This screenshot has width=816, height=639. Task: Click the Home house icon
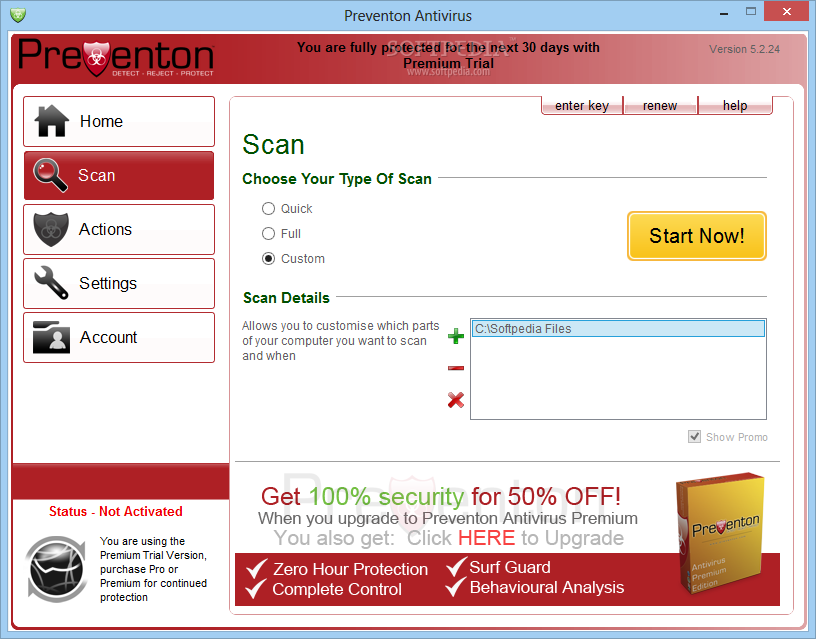[x=51, y=121]
